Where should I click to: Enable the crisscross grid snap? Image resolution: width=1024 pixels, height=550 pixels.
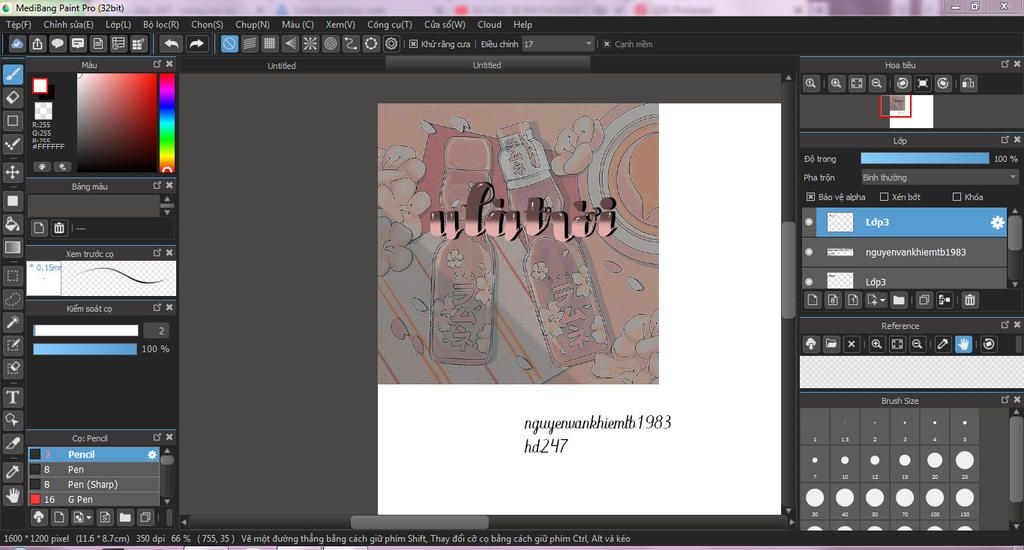tap(270, 44)
